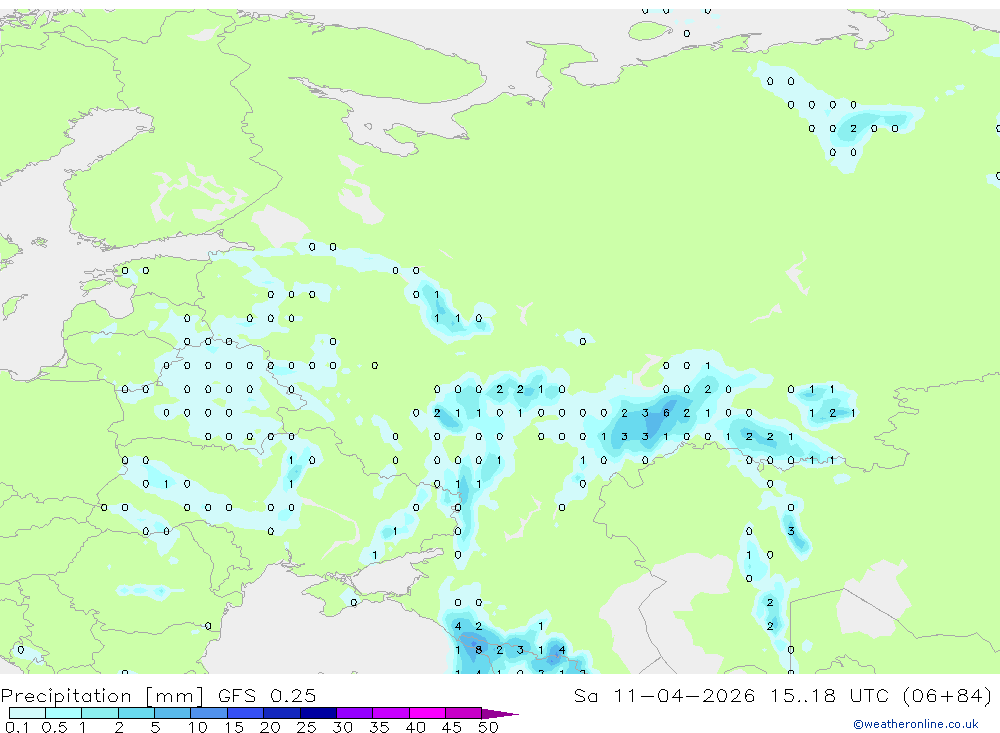Click the legend label 45
The height and width of the screenshot is (733, 1000).
pyautogui.click(x=452, y=727)
